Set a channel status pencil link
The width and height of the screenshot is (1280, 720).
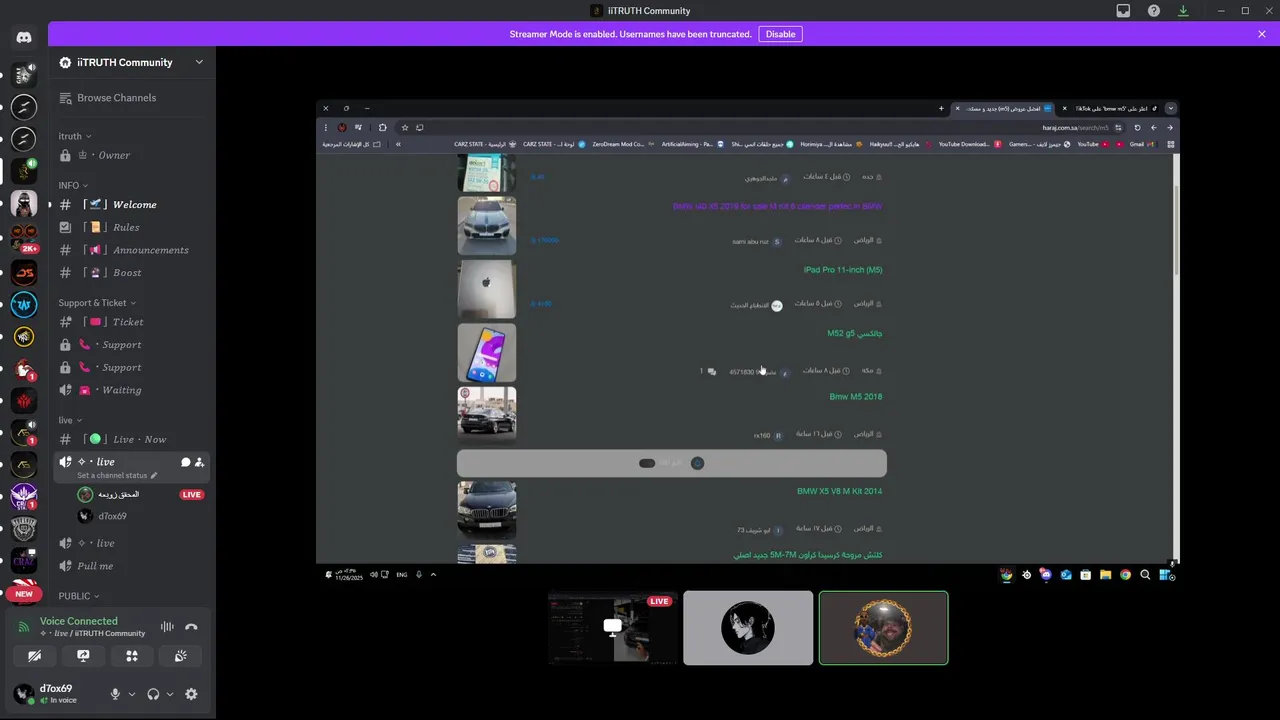(117, 476)
